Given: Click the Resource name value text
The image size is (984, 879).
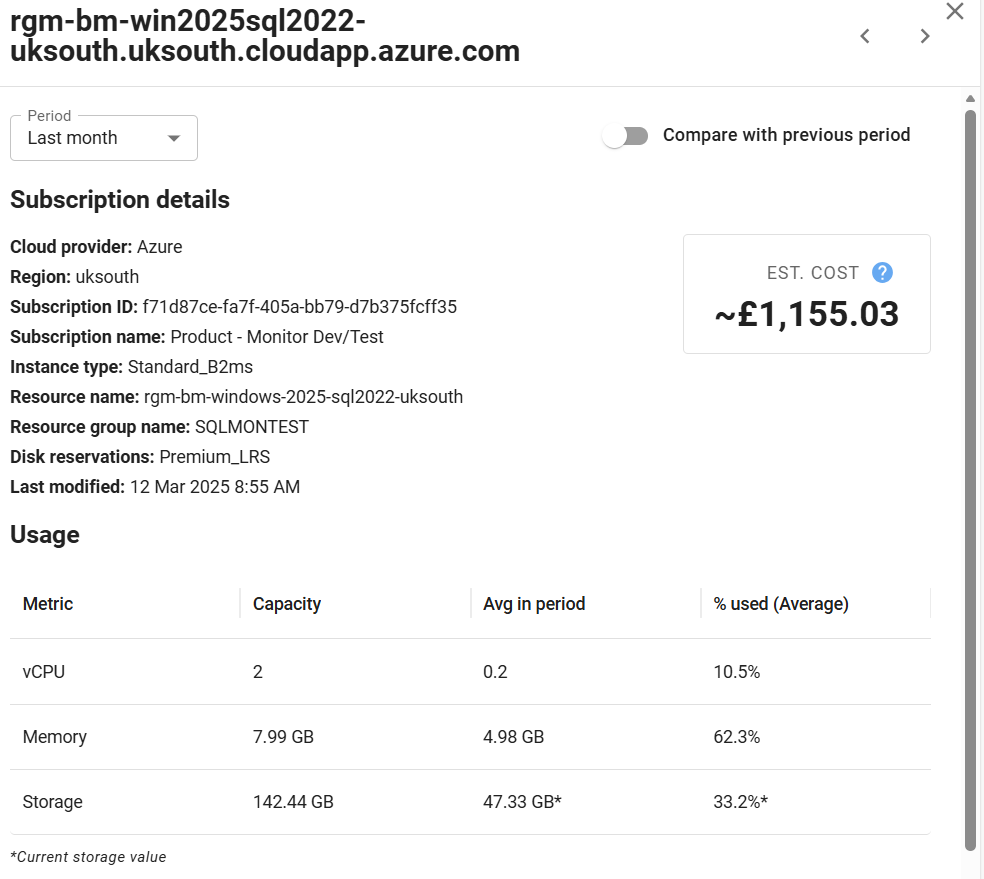Looking at the screenshot, I should click(303, 397).
